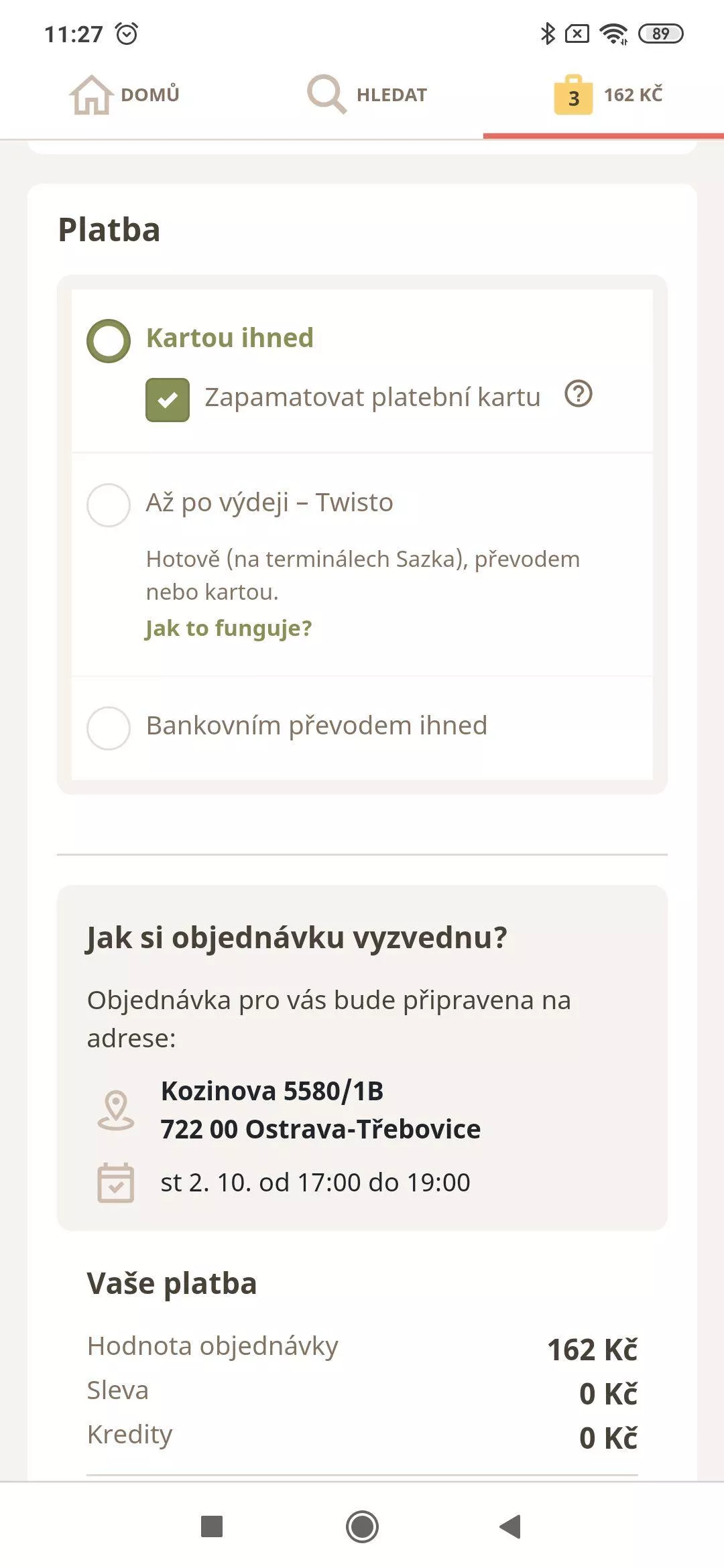Screen dimensions: 724x1568
Task: Tap the map pin location icon
Action: coord(116,1110)
